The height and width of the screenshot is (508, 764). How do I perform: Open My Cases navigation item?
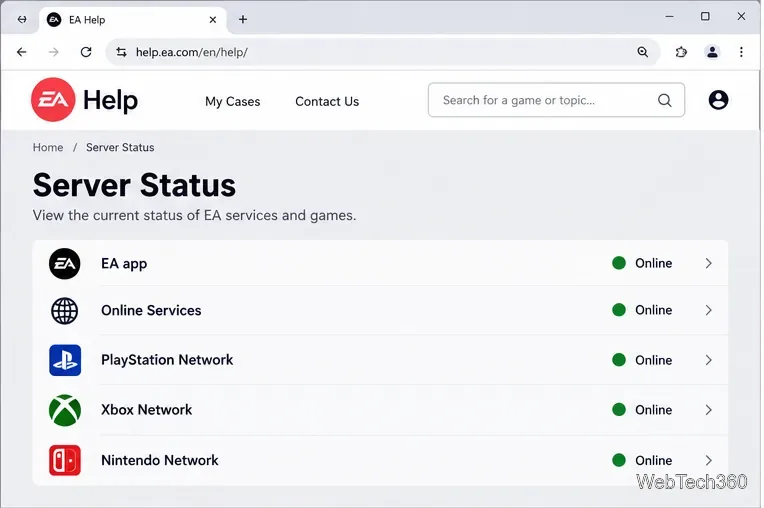pyautogui.click(x=232, y=101)
